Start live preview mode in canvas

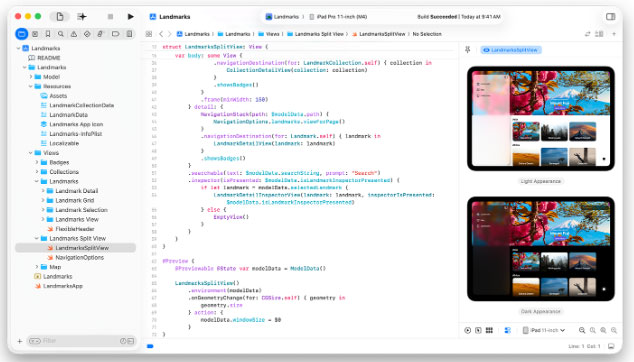[x=468, y=330]
